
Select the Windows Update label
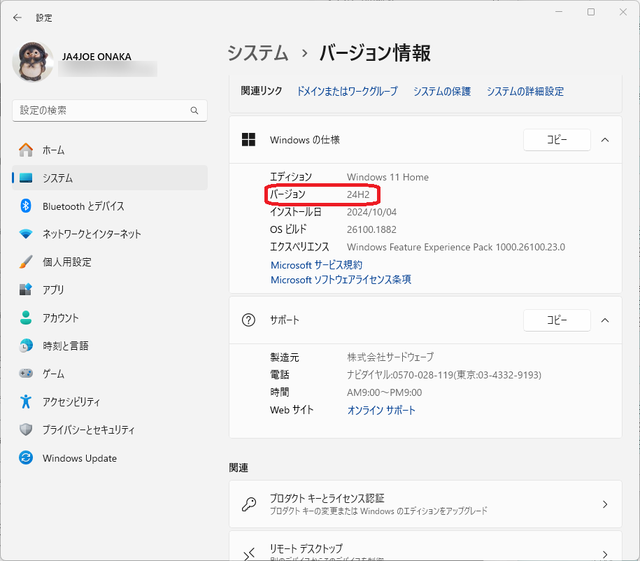[80, 458]
